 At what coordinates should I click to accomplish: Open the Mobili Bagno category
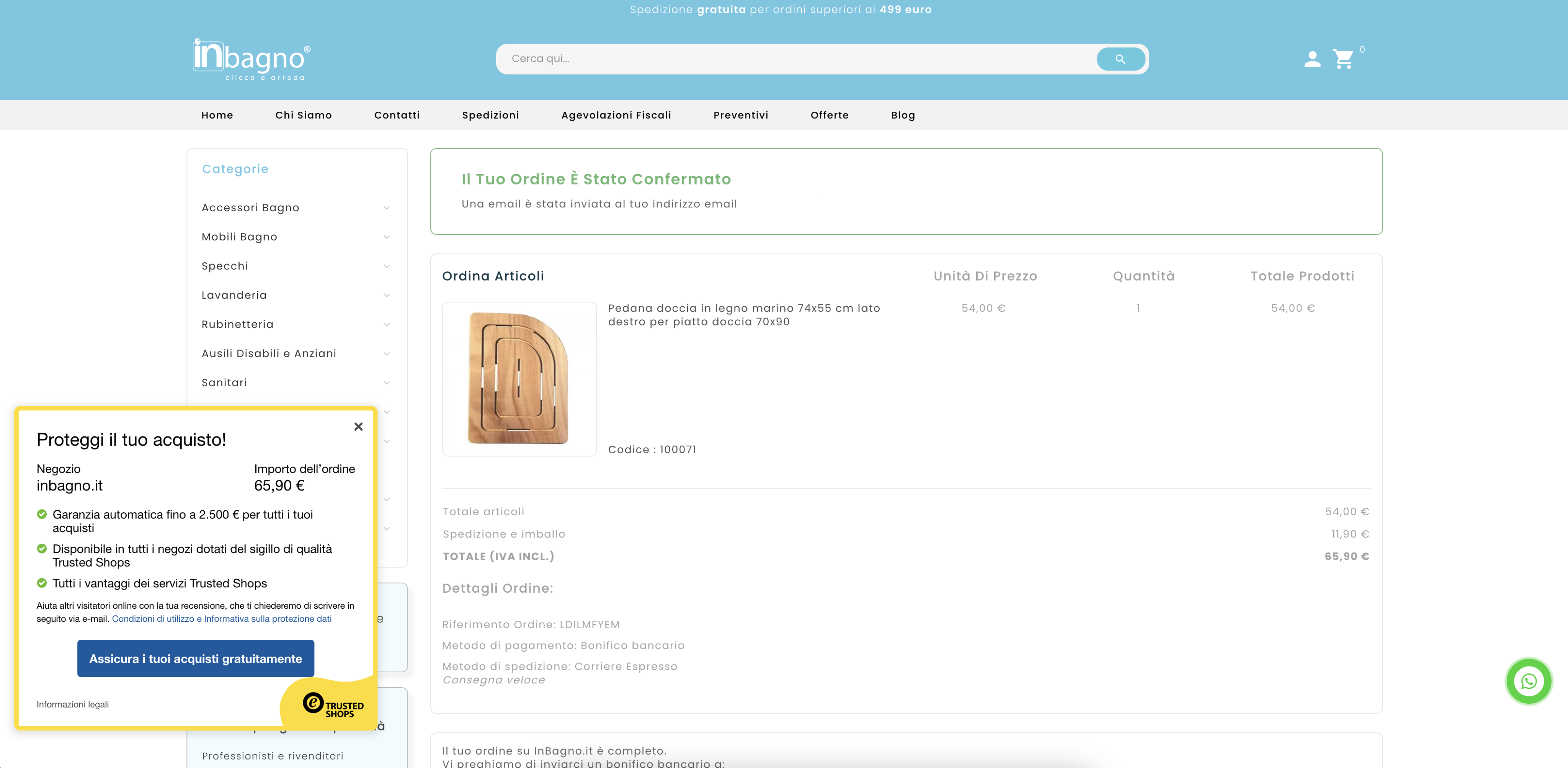coord(239,237)
